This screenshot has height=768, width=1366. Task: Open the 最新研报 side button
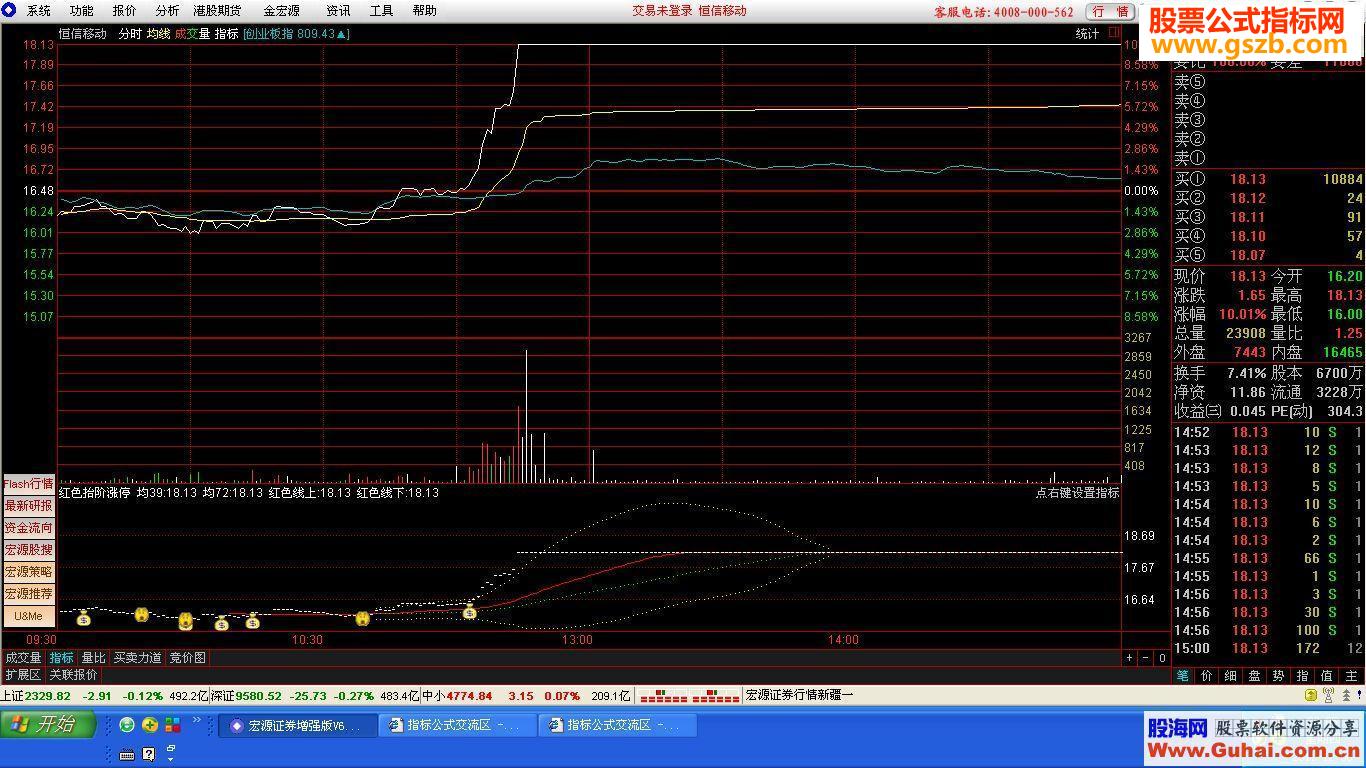click(29, 506)
